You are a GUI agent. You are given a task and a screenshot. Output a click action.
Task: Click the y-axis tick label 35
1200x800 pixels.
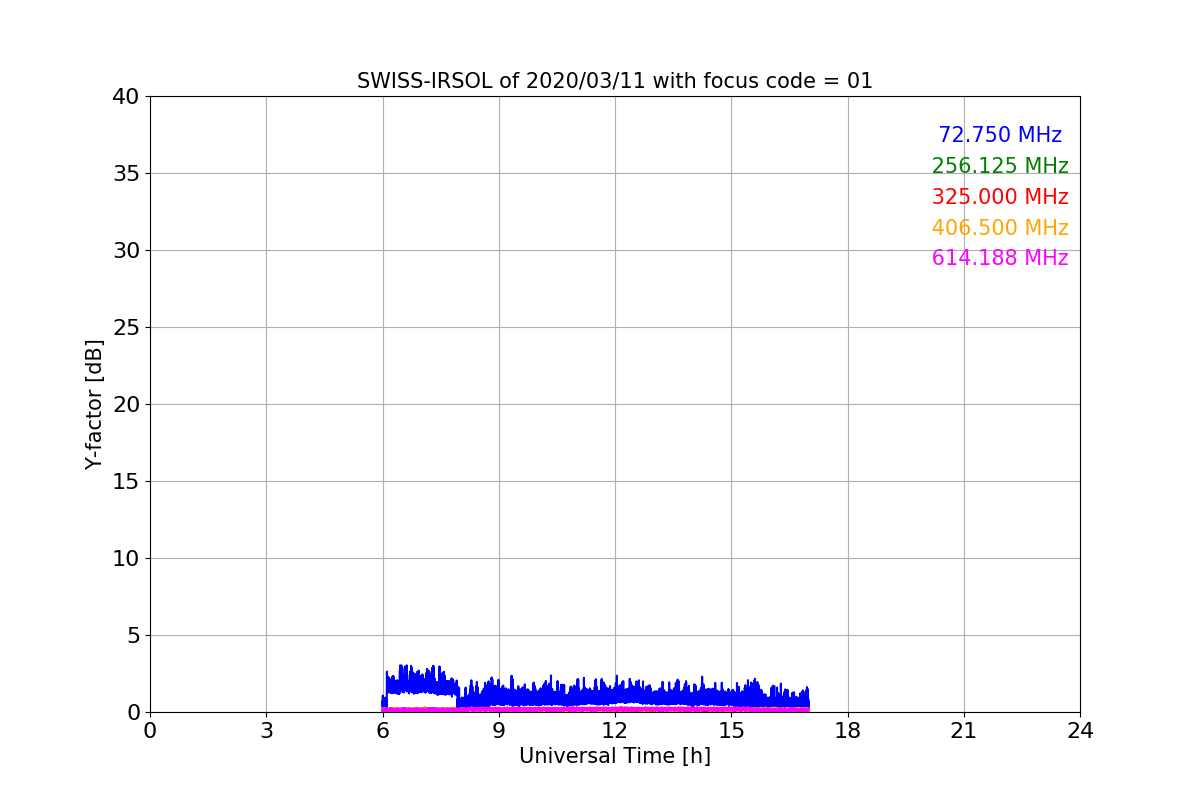(x=126, y=174)
